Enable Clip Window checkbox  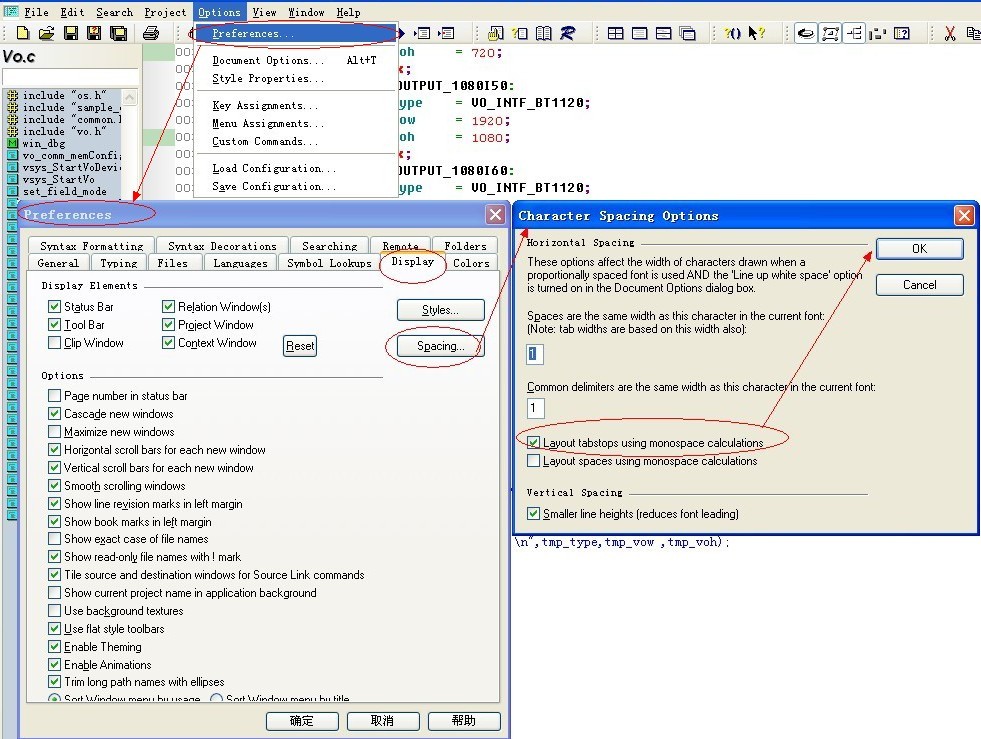point(54,343)
